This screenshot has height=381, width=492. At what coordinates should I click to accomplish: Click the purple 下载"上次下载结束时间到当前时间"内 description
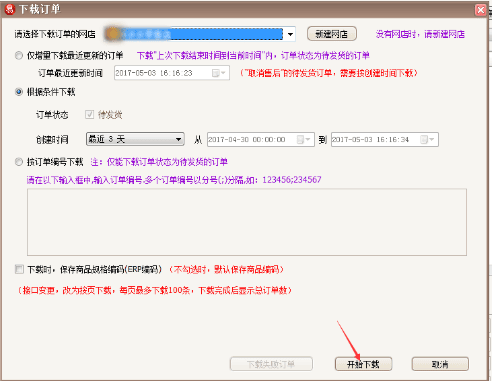coord(253,55)
